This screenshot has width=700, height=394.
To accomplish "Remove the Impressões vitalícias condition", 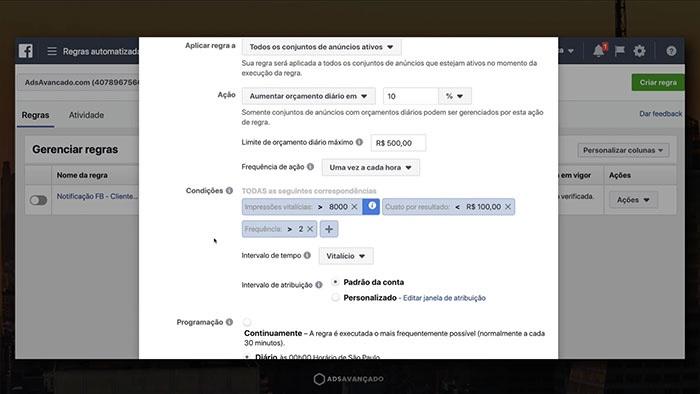I will coord(354,207).
